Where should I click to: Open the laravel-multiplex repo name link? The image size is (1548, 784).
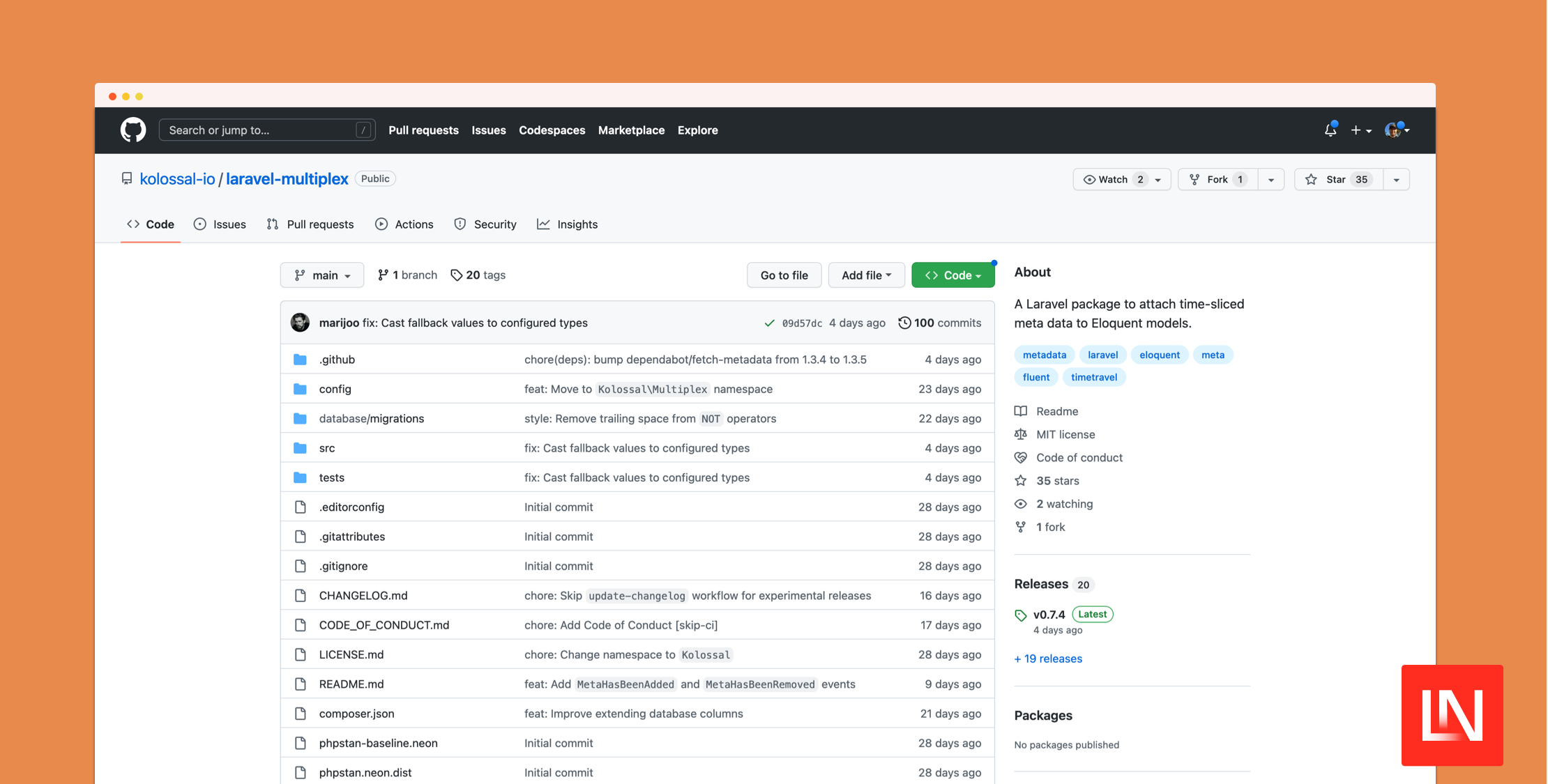tap(287, 179)
